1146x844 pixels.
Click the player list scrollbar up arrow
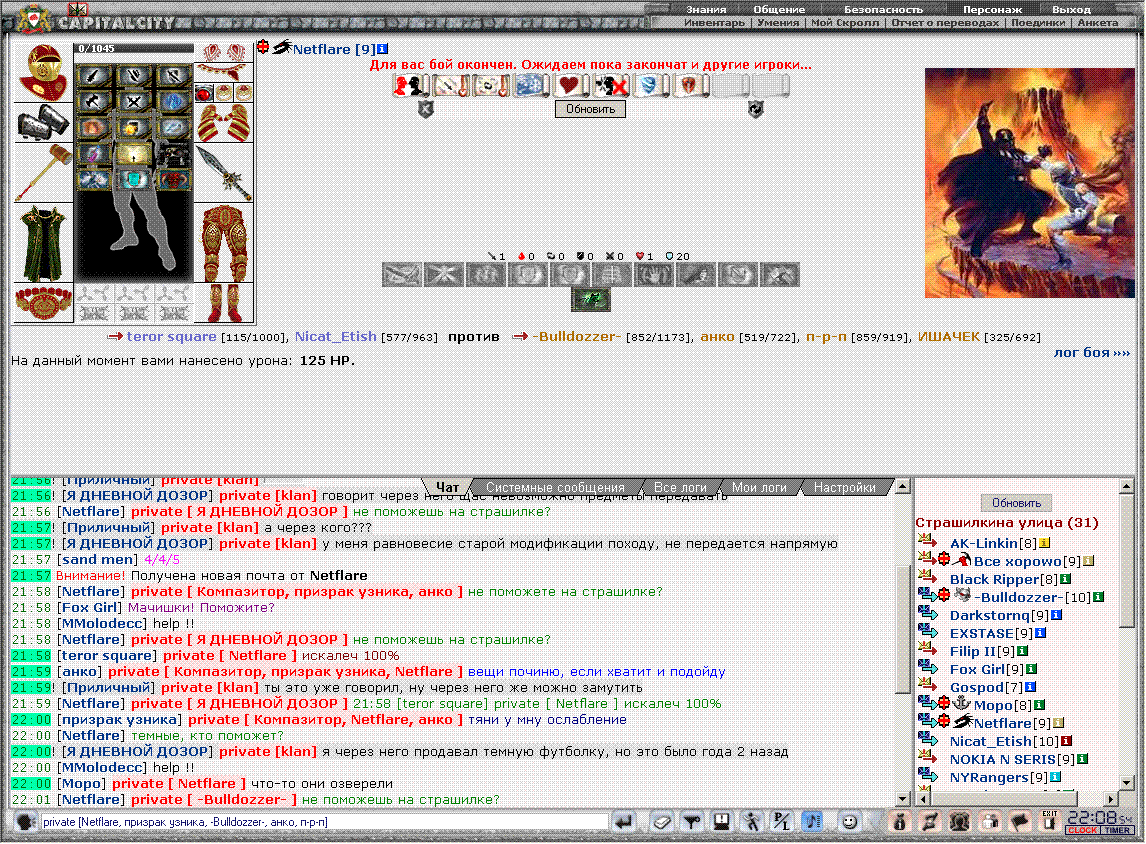pos(1126,487)
